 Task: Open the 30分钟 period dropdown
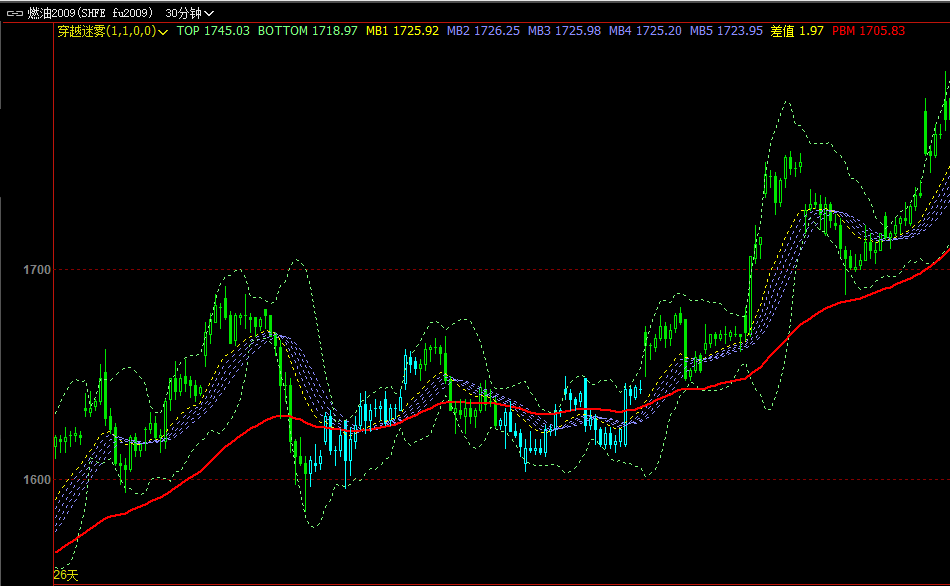(x=189, y=13)
